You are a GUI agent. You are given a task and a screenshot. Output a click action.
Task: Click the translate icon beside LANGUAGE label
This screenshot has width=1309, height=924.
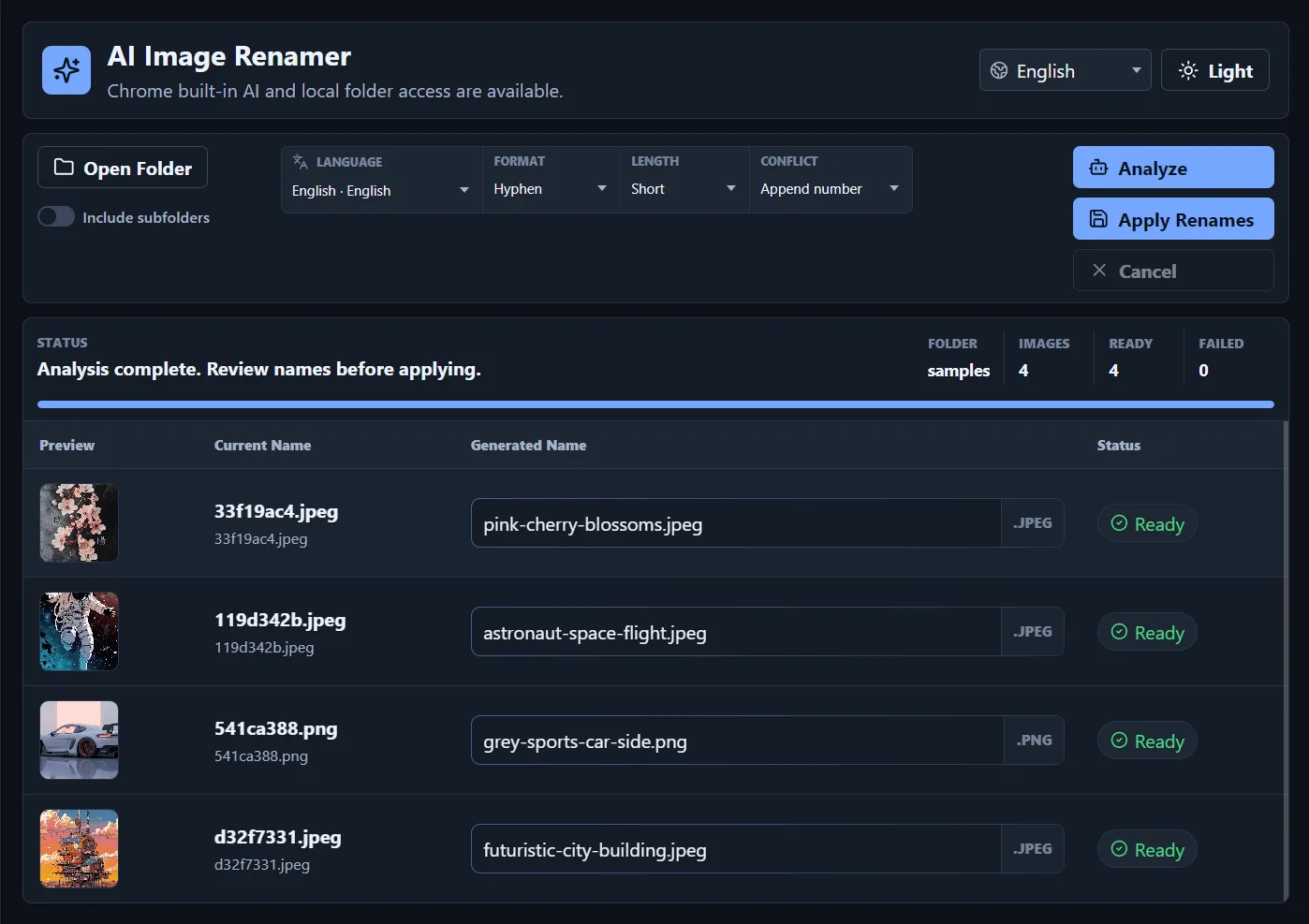click(x=301, y=161)
